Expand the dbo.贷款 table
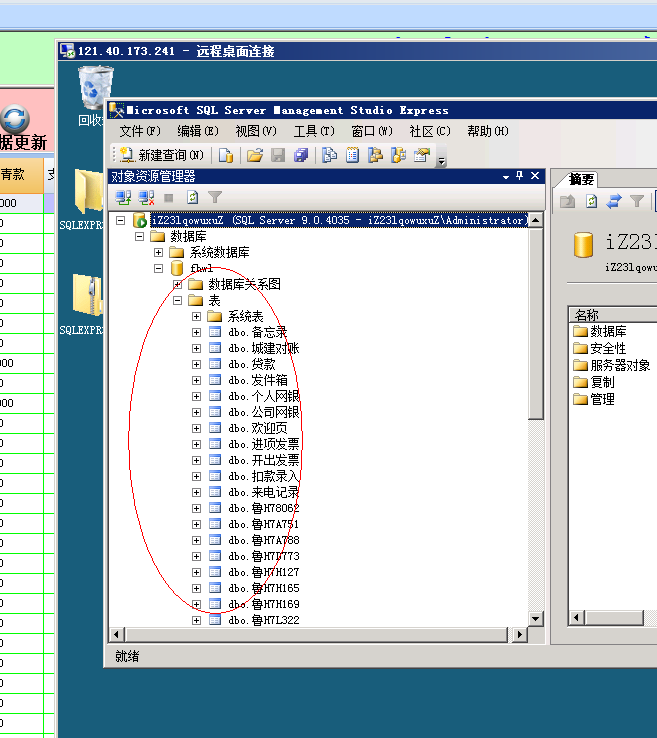The image size is (657, 738). (196, 364)
